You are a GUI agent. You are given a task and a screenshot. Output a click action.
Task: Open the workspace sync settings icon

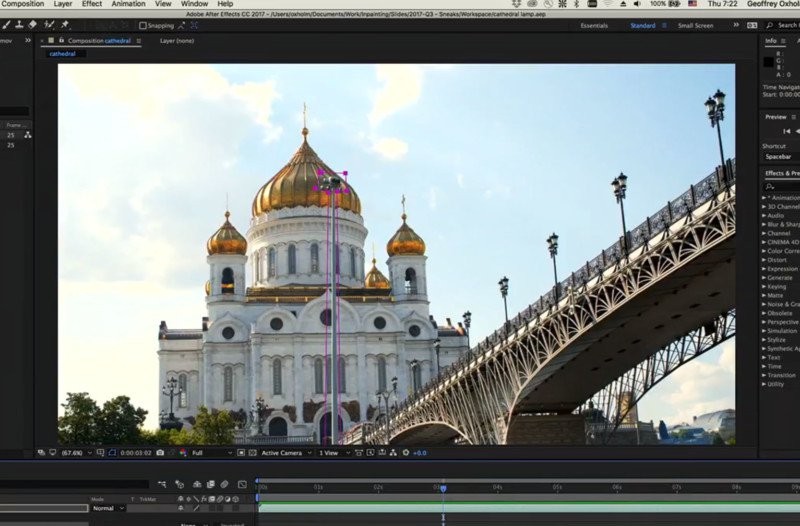pos(752,25)
